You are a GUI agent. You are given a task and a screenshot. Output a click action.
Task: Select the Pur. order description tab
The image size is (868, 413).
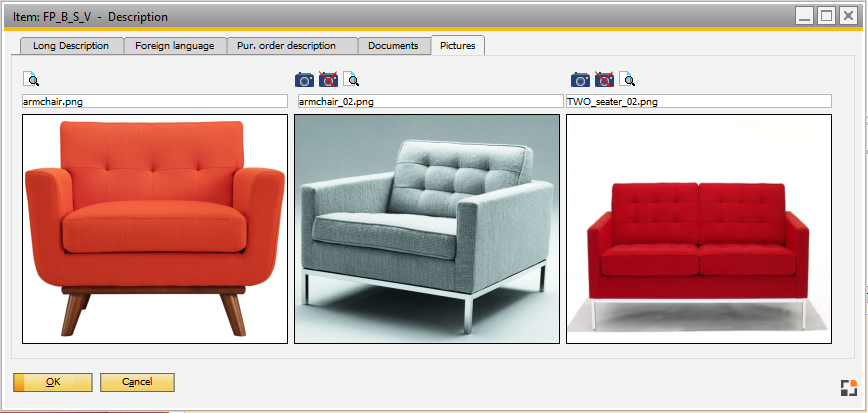pyautogui.click(x=291, y=46)
